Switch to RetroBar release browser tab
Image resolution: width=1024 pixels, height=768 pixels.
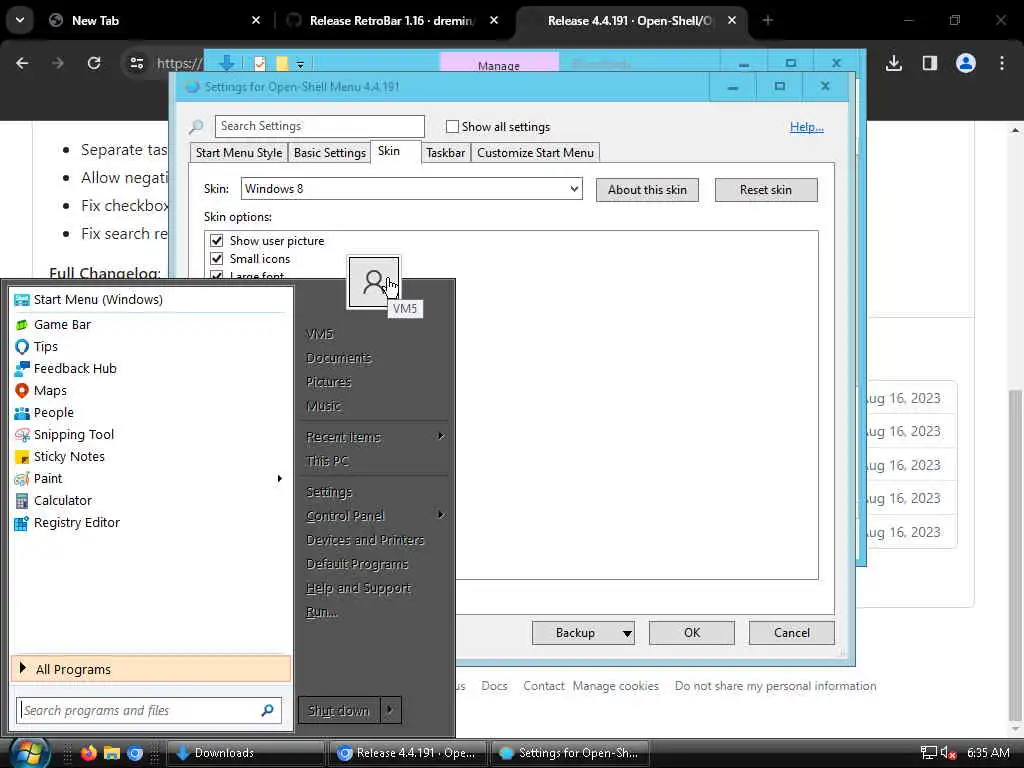click(x=392, y=21)
